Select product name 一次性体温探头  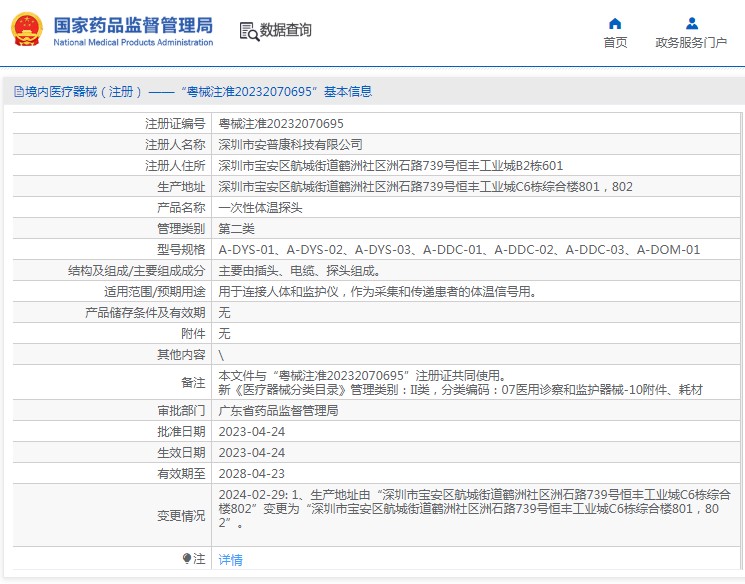(x=260, y=208)
